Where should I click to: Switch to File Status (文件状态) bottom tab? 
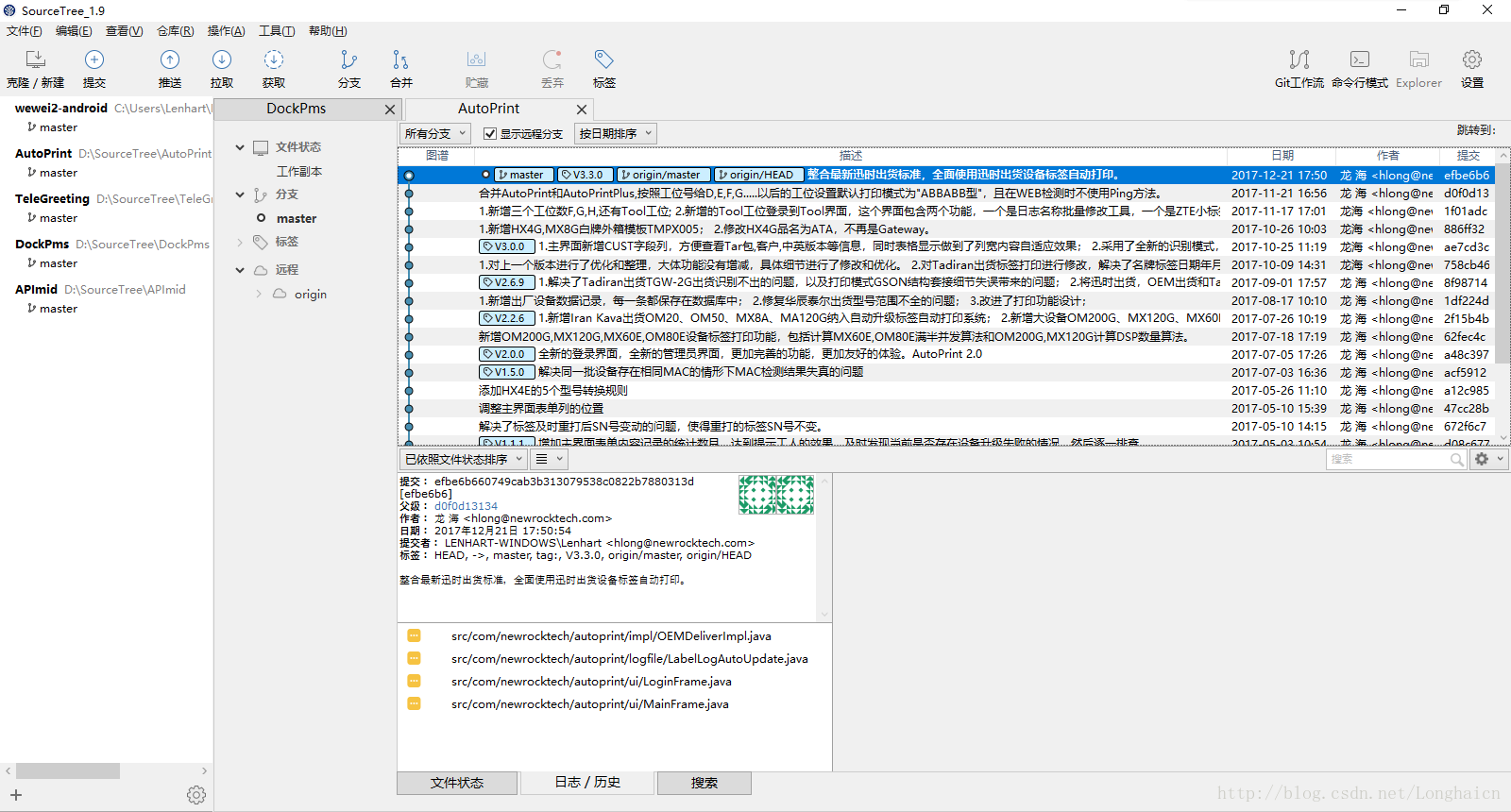pos(457,783)
